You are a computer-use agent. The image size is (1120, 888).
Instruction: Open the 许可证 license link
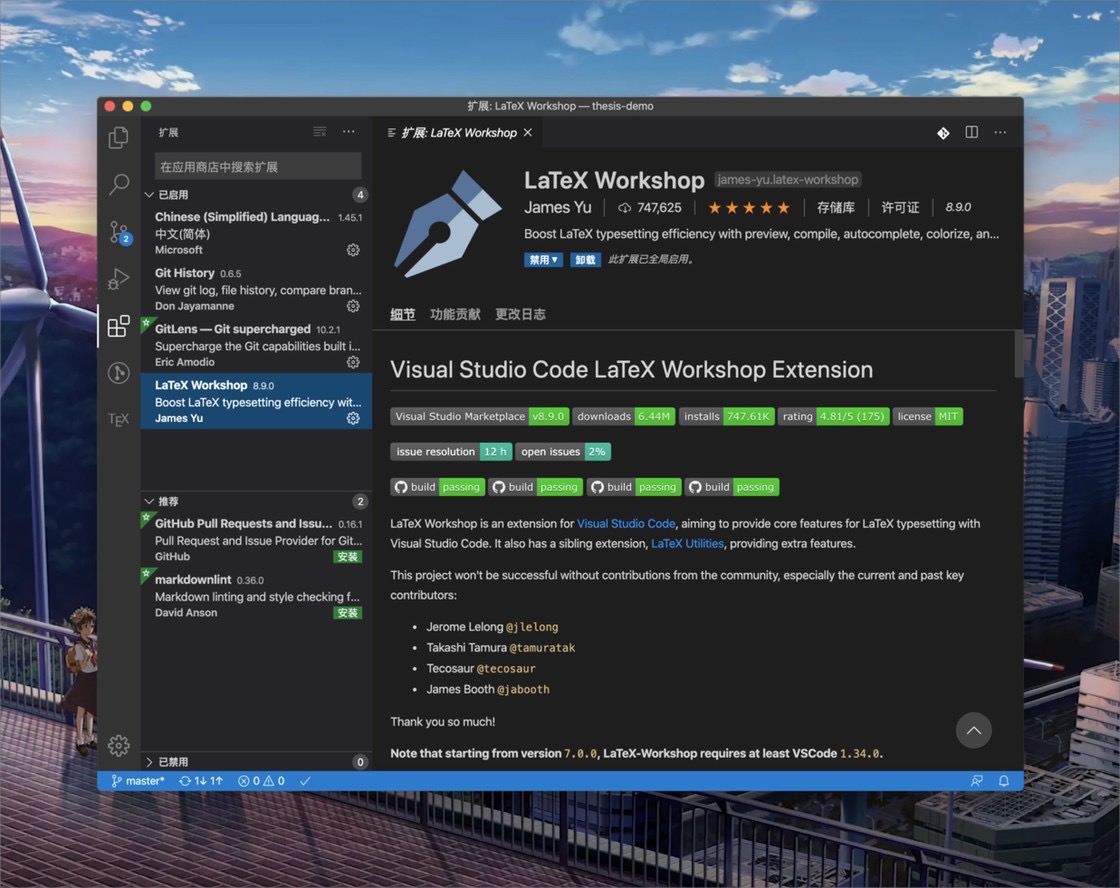pyautogui.click(x=900, y=207)
